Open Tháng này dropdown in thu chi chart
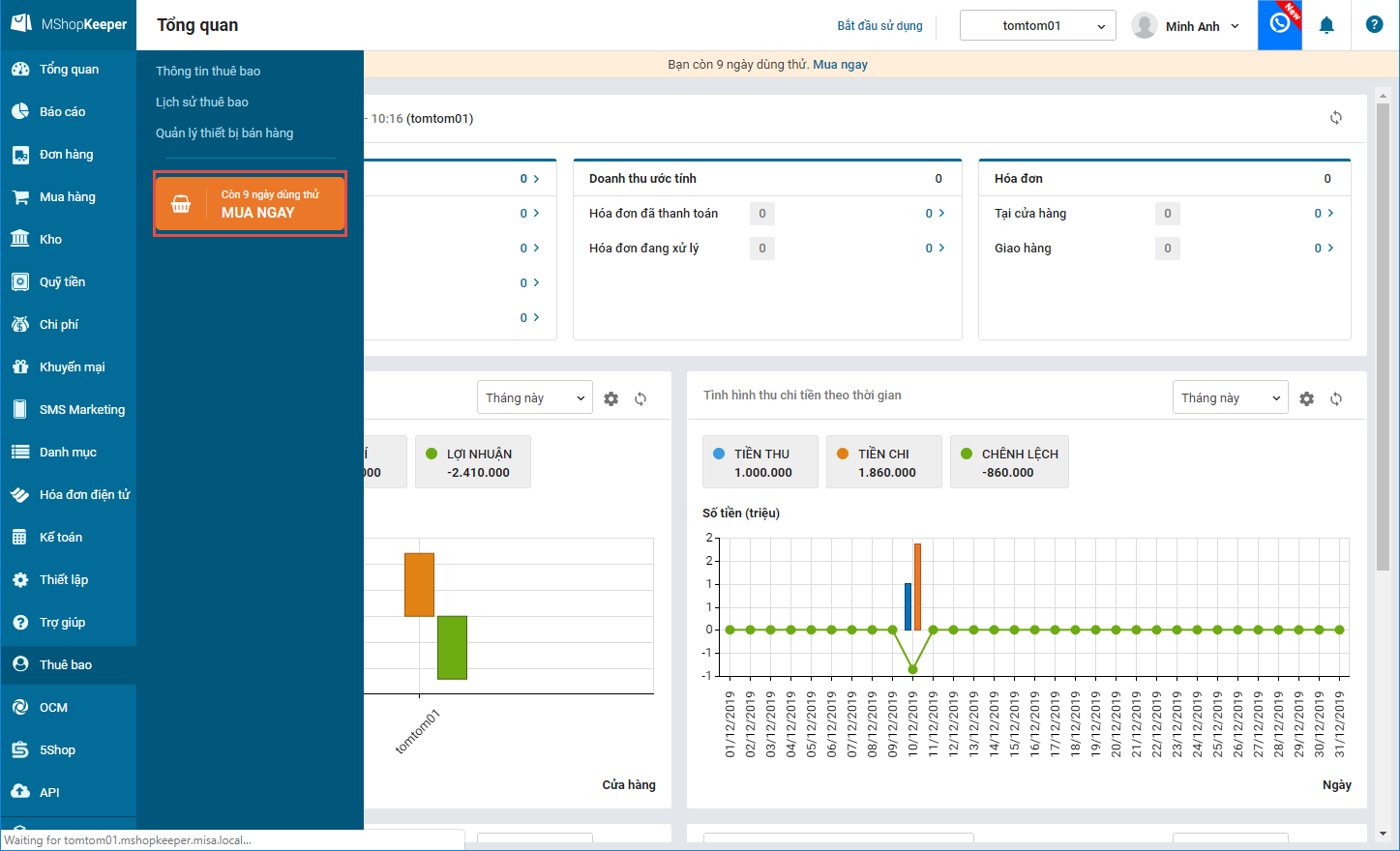1400x851 pixels. tap(1230, 398)
